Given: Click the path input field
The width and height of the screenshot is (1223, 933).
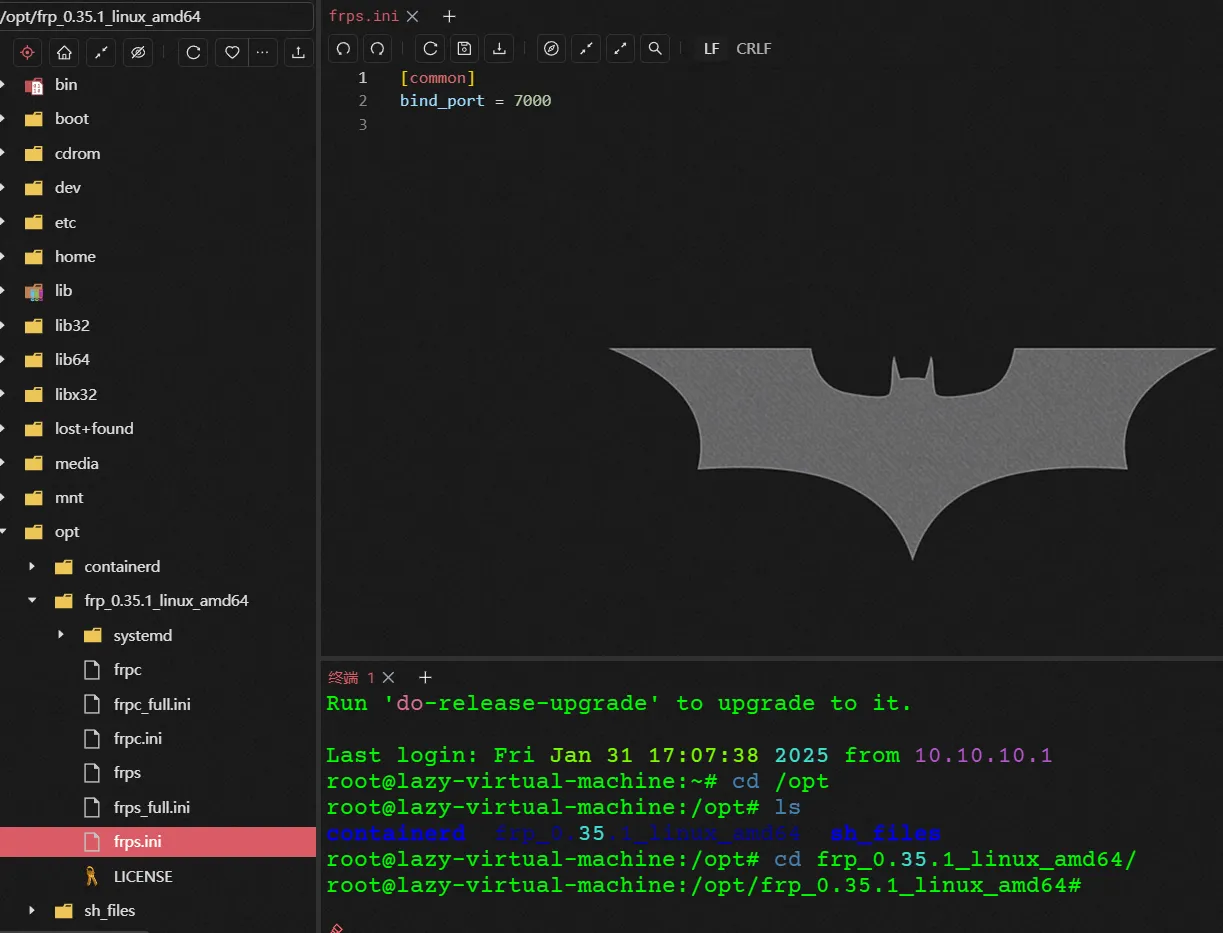Looking at the screenshot, I should click(x=158, y=16).
